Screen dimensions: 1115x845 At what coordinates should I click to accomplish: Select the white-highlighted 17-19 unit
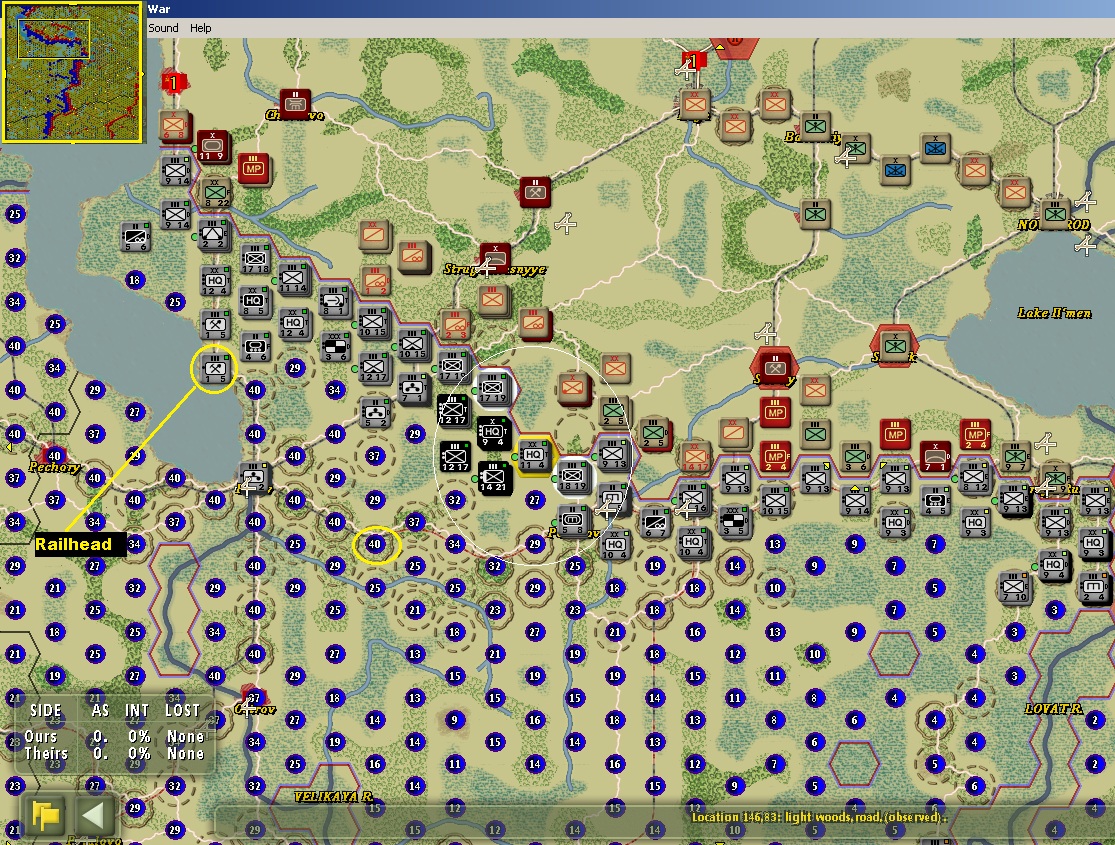coord(493,388)
